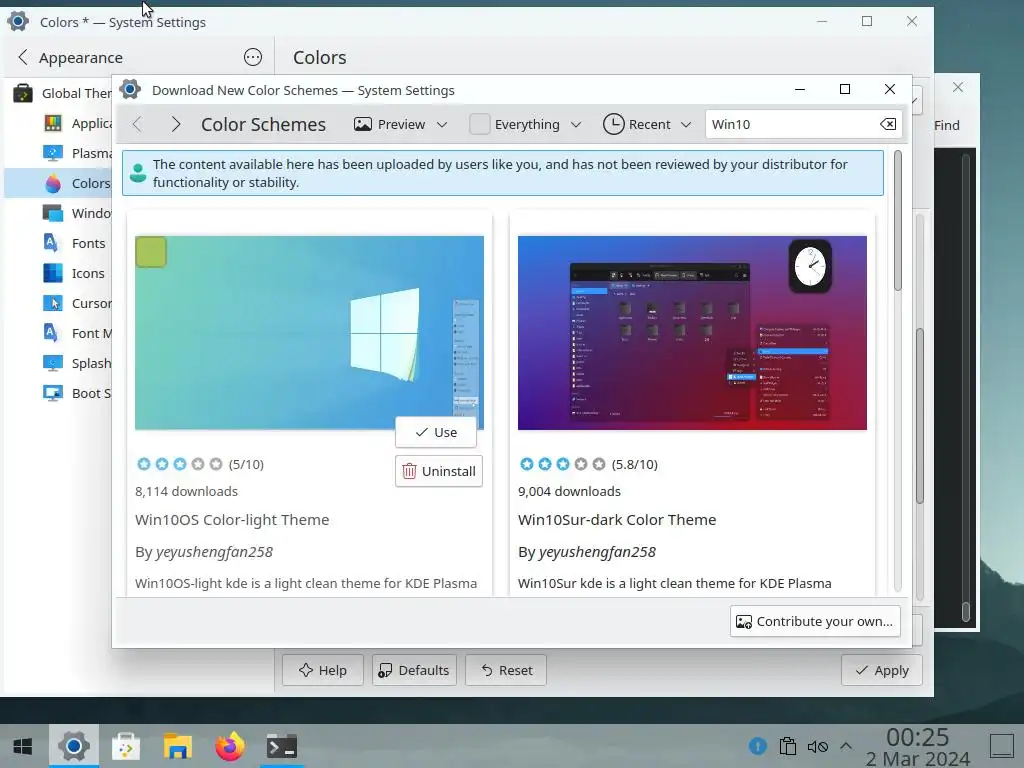Click the Defaults button
The width and height of the screenshot is (1024, 768).
pos(414,670)
